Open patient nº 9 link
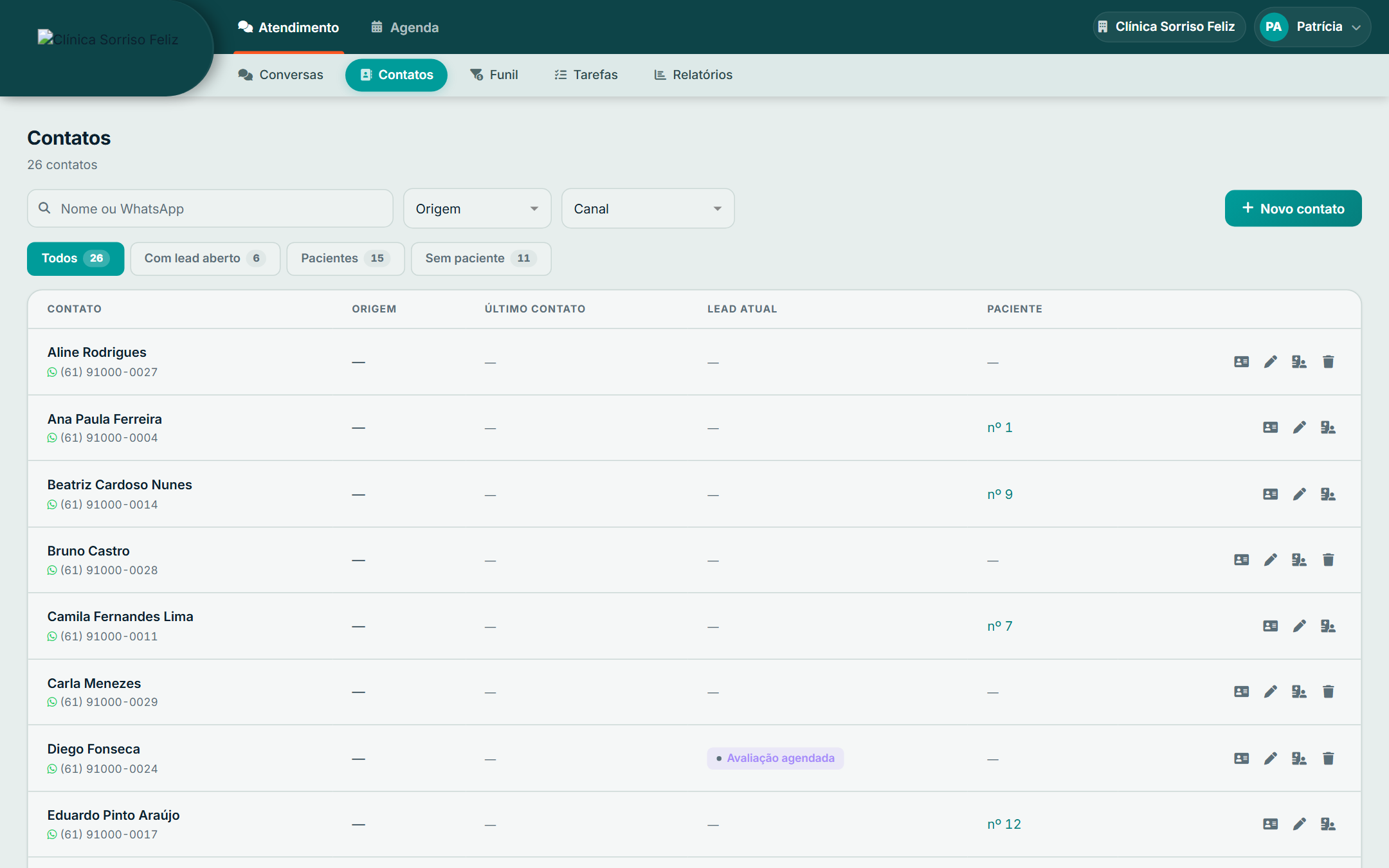This screenshot has height=868, width=1389. coord(1000,494)
